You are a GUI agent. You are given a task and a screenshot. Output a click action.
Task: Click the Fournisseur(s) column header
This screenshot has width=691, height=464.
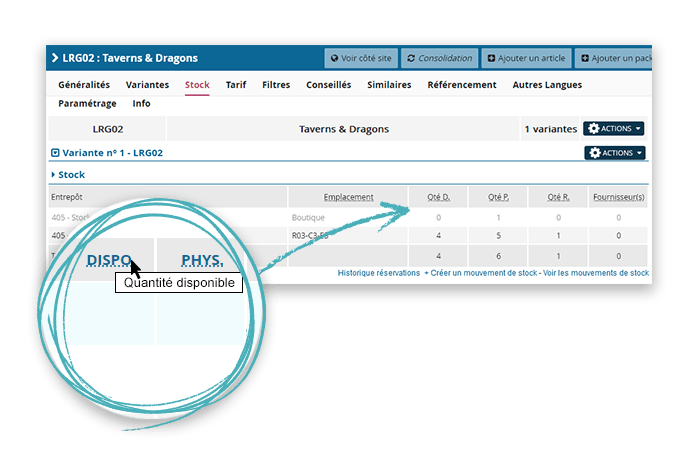tap(619, 197)
